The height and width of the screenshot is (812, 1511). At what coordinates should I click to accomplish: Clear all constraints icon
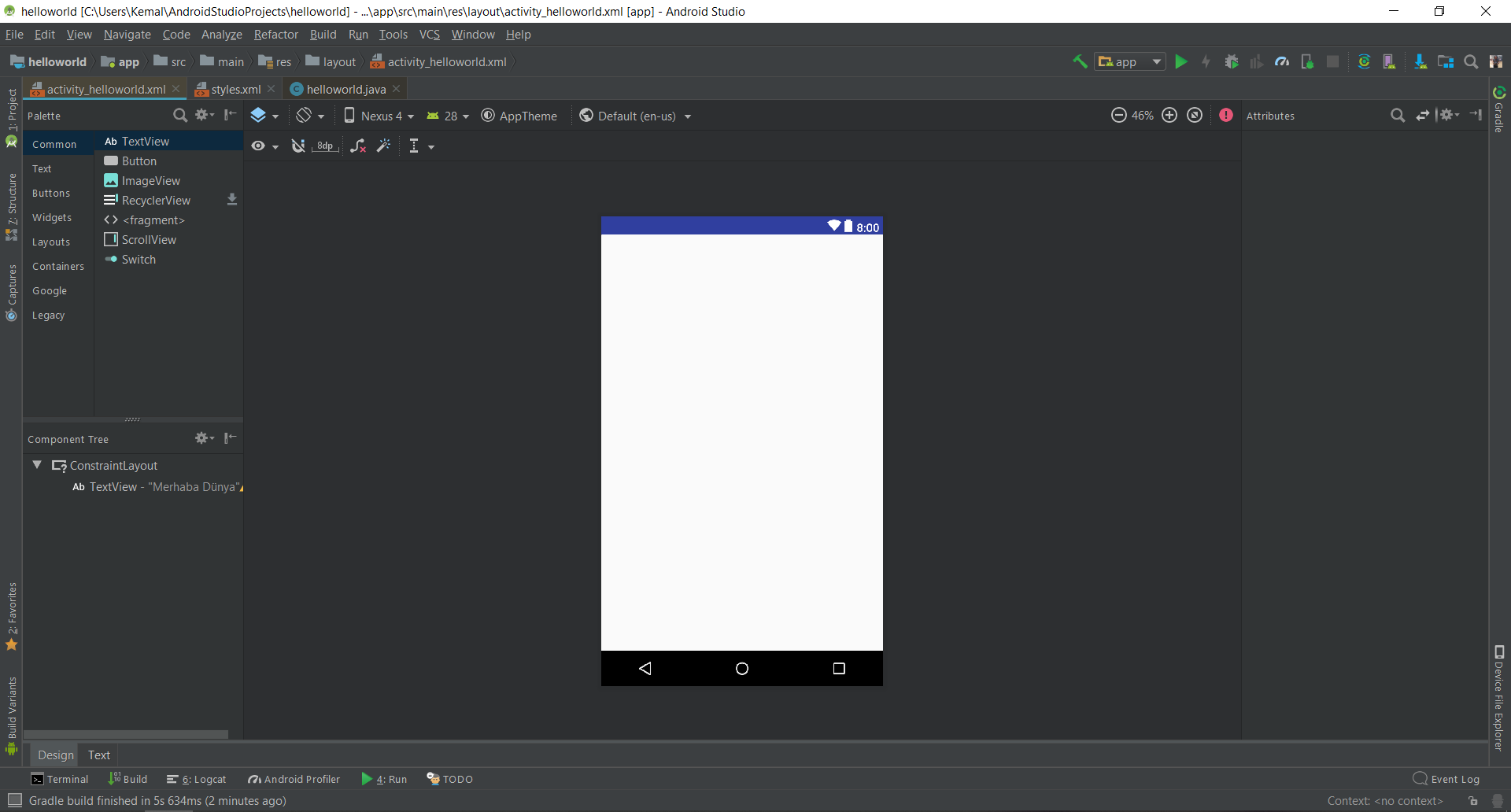pos(358,146)
